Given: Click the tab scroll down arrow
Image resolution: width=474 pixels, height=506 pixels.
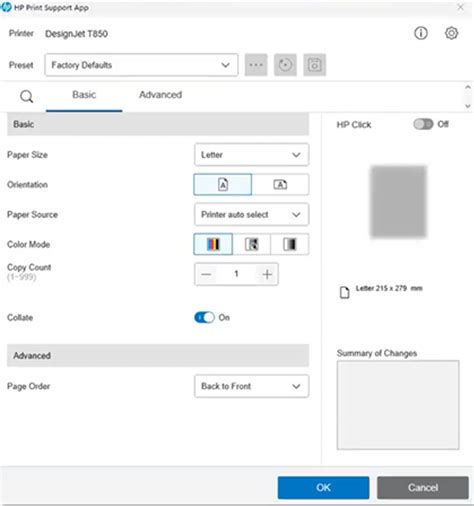Looking at the screenshot, I should tap(468, 106).
